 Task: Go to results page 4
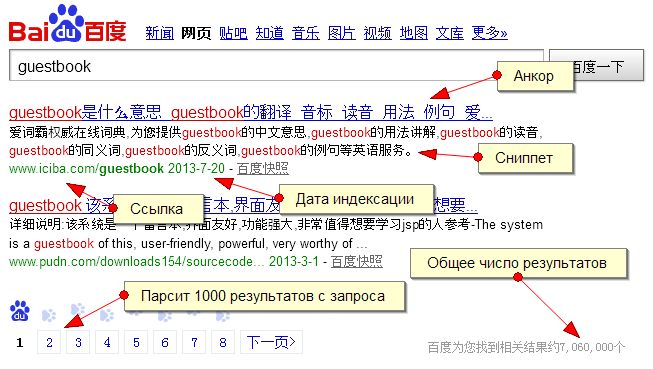pos(107,342)
